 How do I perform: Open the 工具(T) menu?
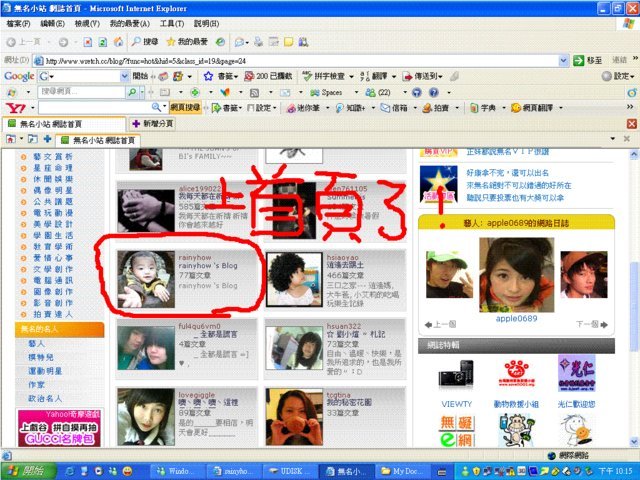(x=171, y=24)
